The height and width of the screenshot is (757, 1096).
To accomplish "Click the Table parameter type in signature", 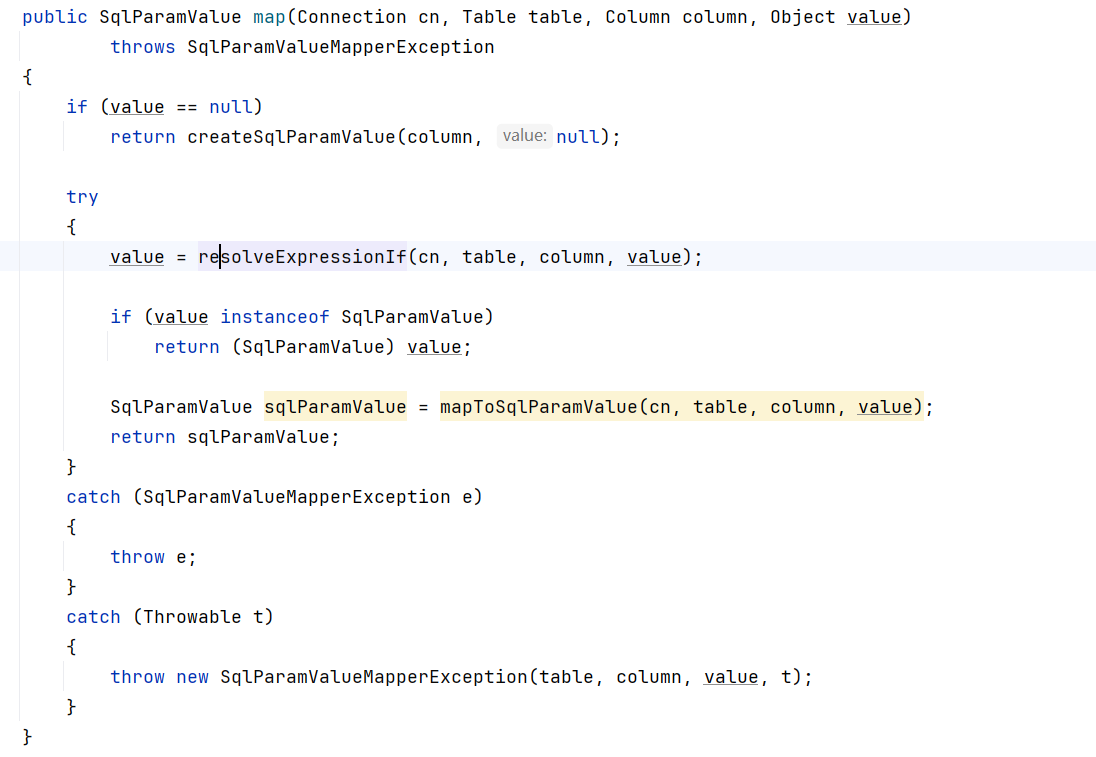I will coord(489,17).
